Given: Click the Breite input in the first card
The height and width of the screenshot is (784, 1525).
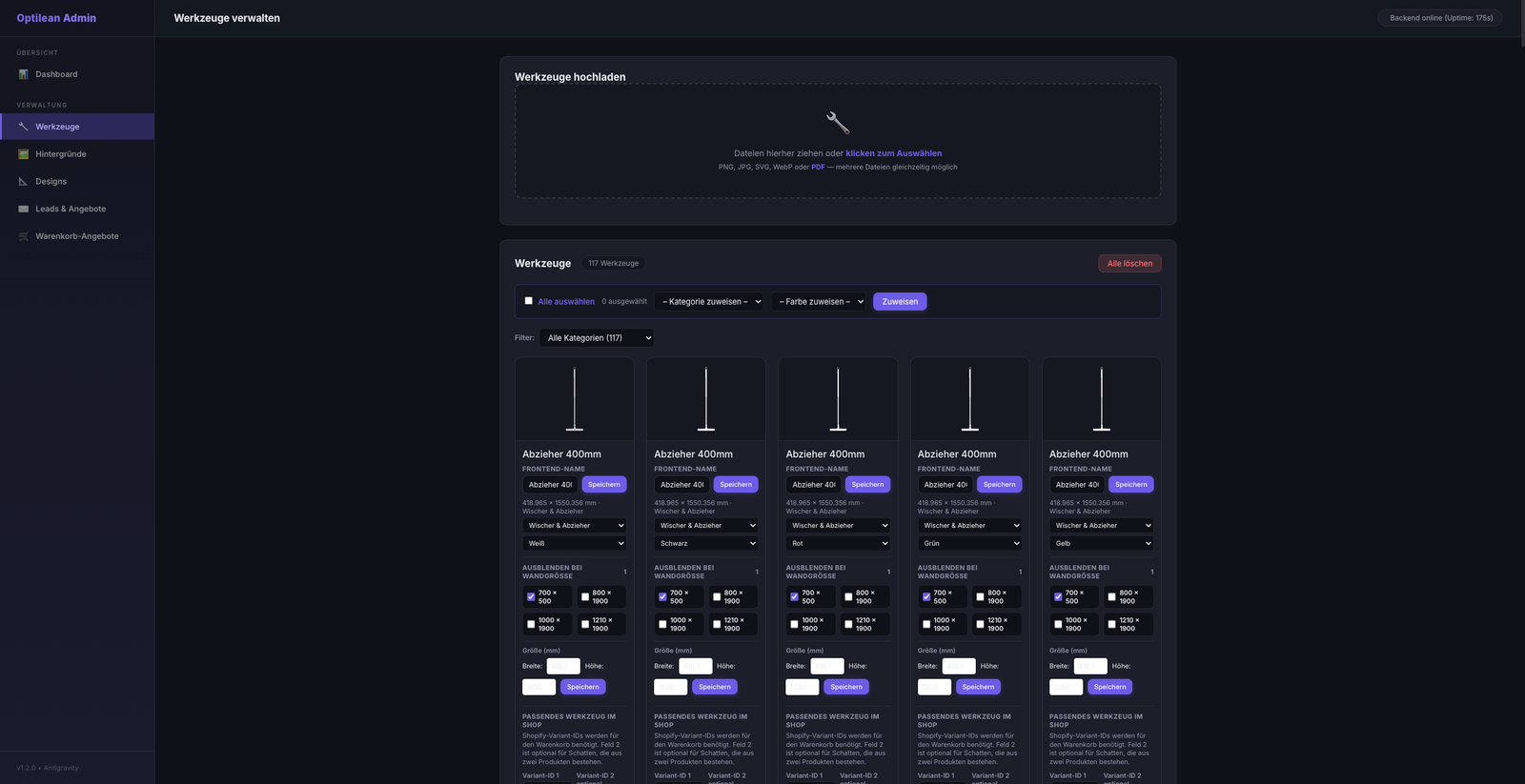Looking at the screenshot, I should point(563,667).
